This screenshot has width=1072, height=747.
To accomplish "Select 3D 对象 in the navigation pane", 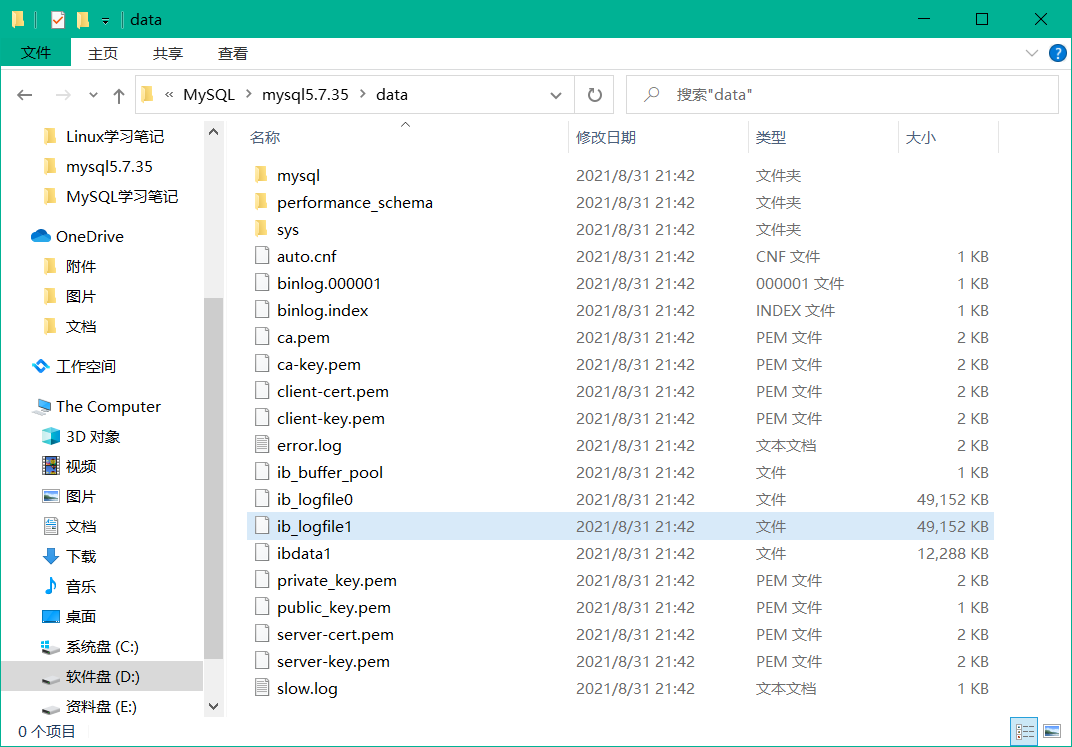I will coord(92,437).
